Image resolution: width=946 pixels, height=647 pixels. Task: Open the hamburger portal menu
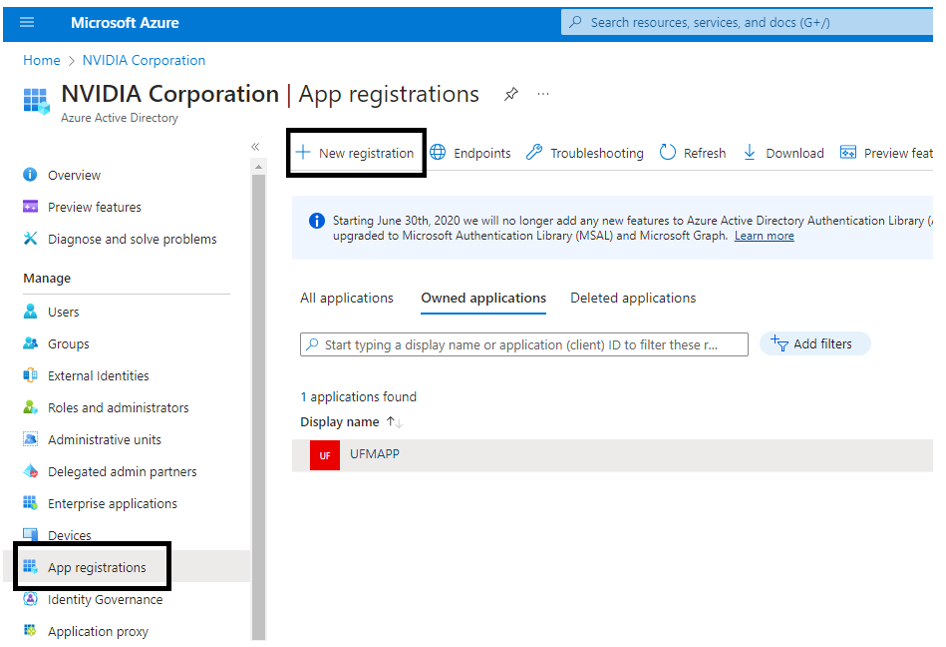pos(27,22)
